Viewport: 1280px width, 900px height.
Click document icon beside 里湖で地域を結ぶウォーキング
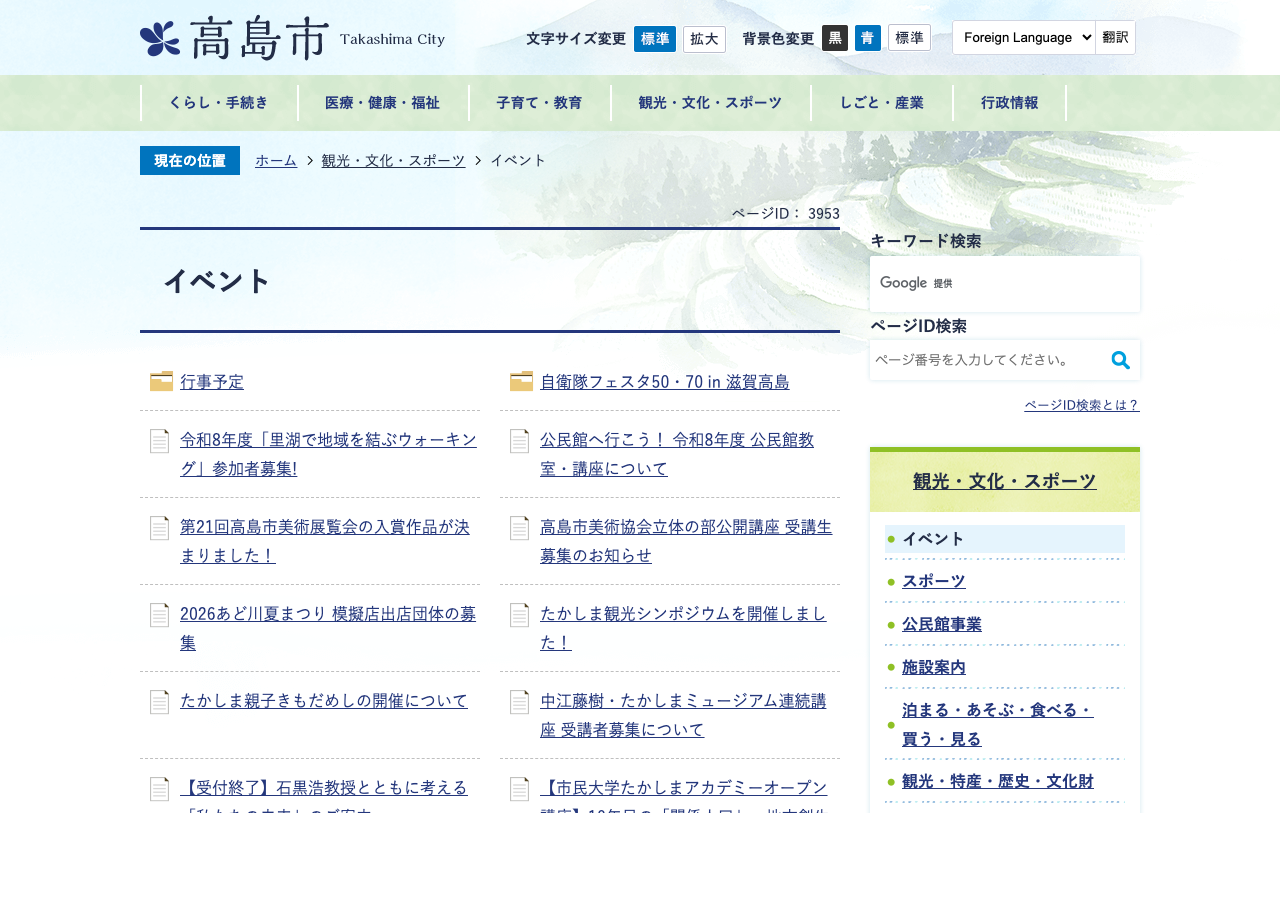coord(159,441)
